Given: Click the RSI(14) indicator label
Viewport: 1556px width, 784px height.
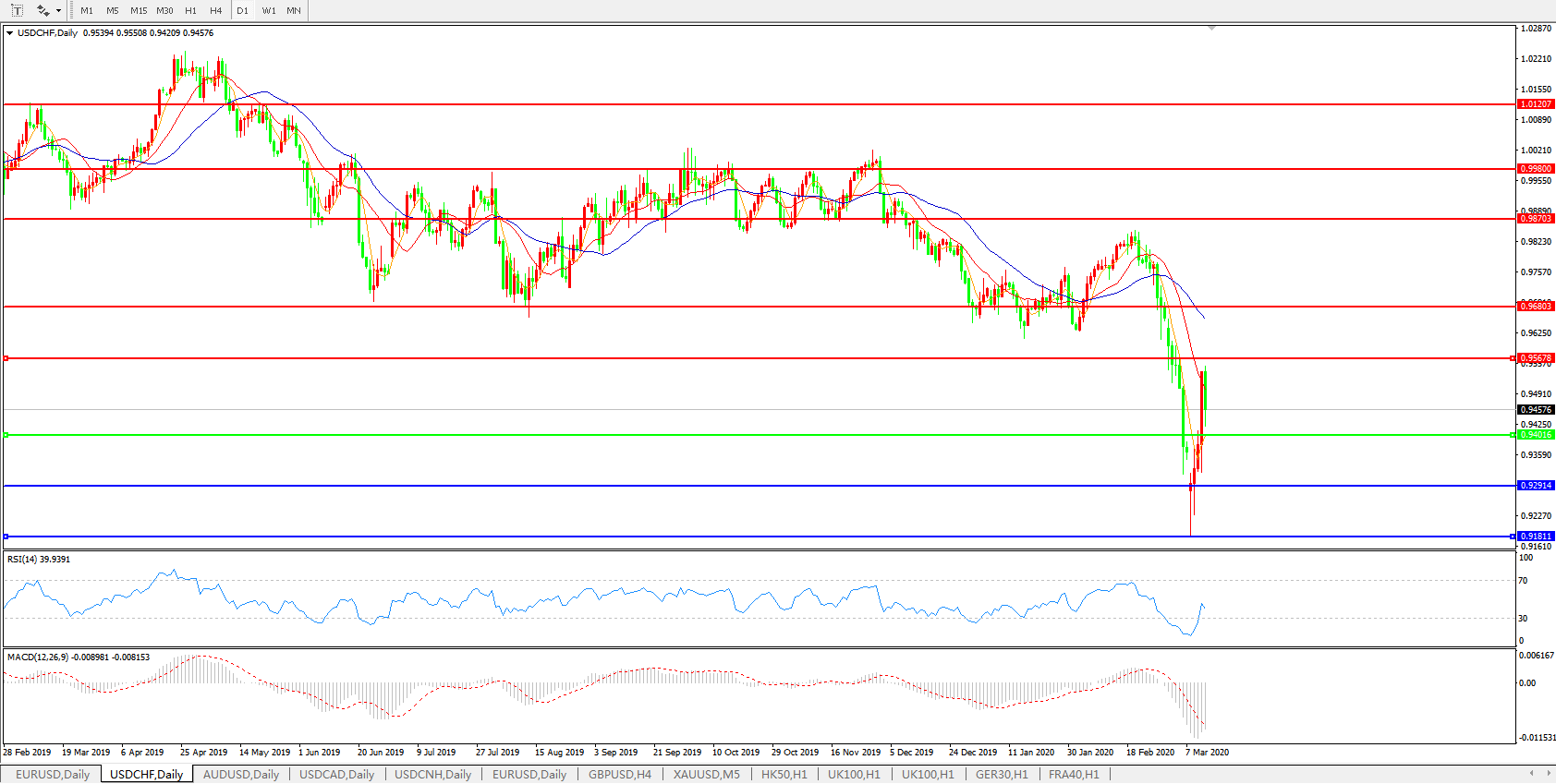Looking at the screenshot, I should (38, 560).
